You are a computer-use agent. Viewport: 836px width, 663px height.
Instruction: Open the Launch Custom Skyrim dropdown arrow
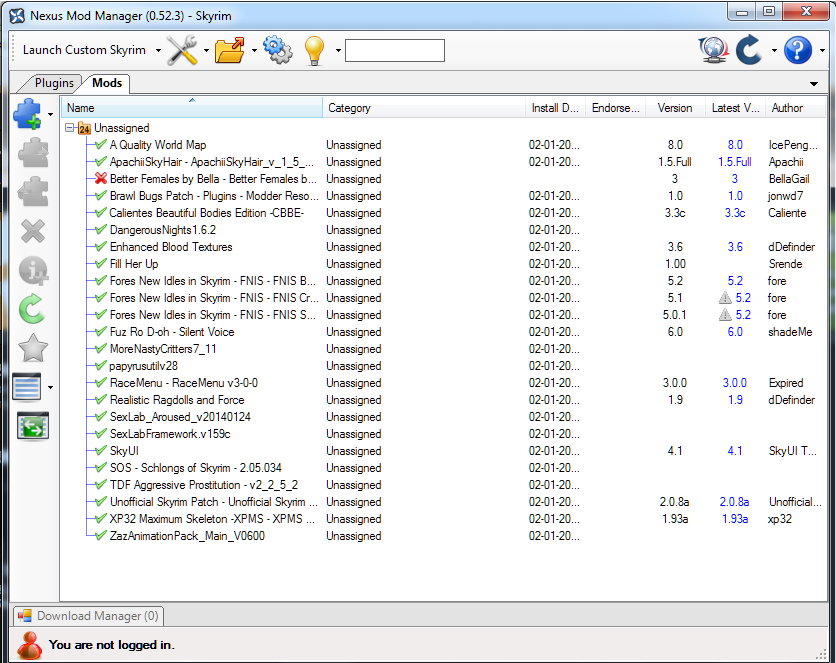coord(158,51)
